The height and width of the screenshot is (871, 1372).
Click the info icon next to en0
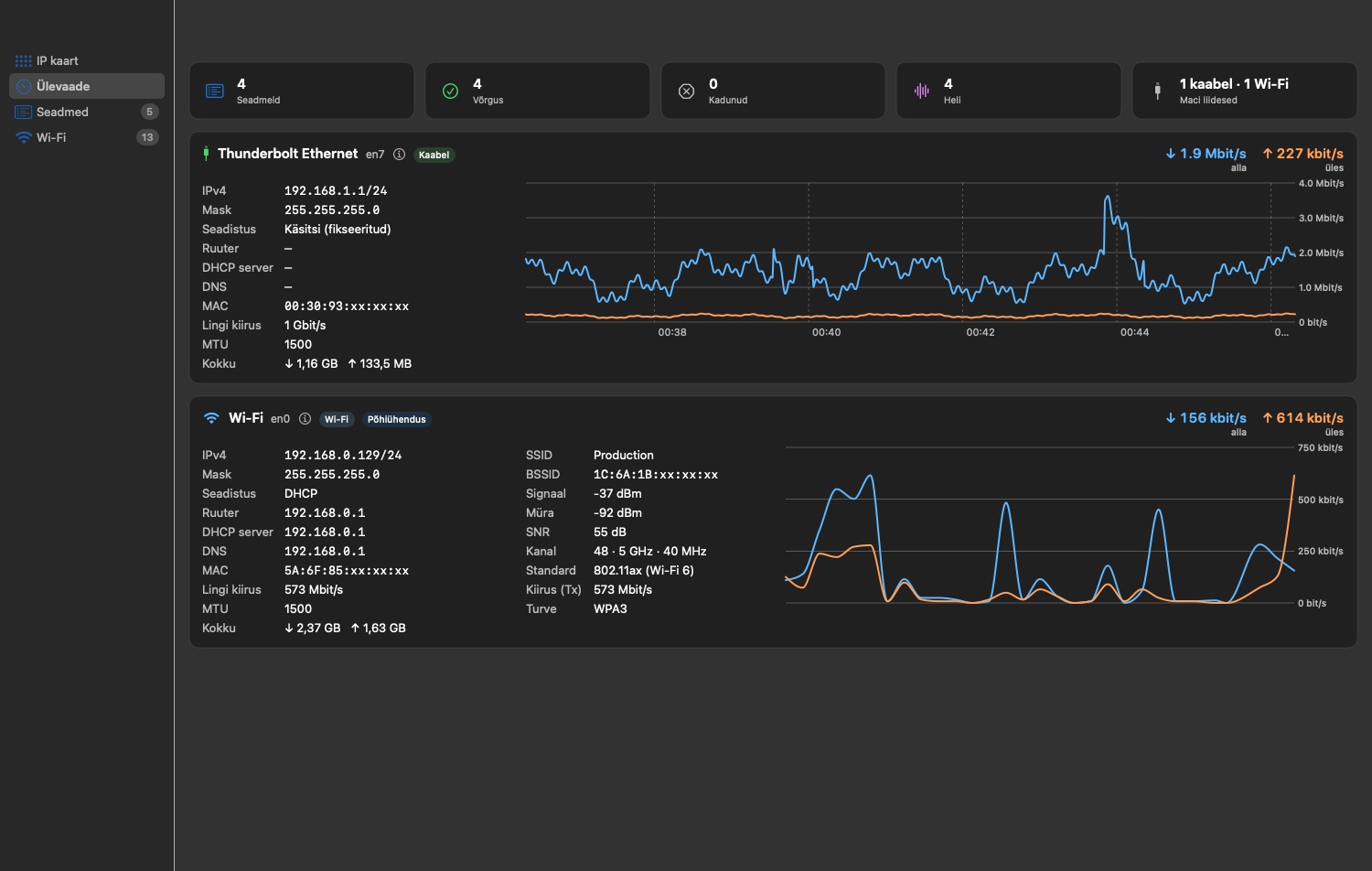coord(305,419)
